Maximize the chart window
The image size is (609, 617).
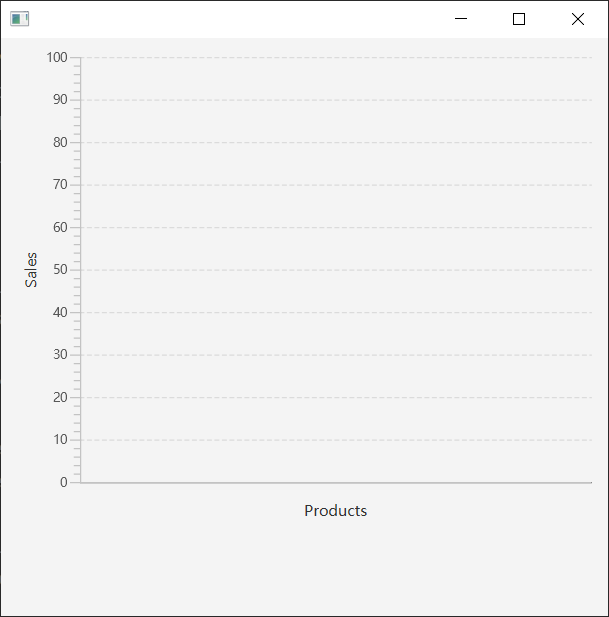(x=519, y=19)
